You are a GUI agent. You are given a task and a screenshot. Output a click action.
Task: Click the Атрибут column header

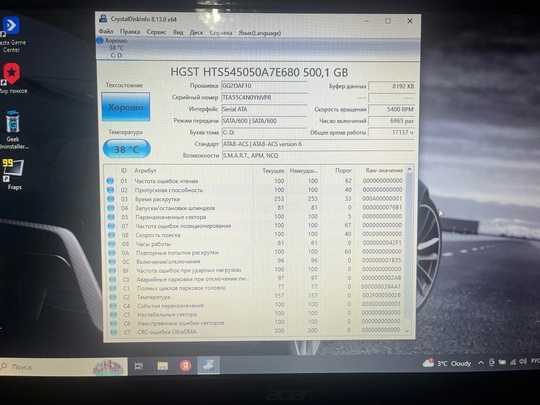(x=145, y=170)
